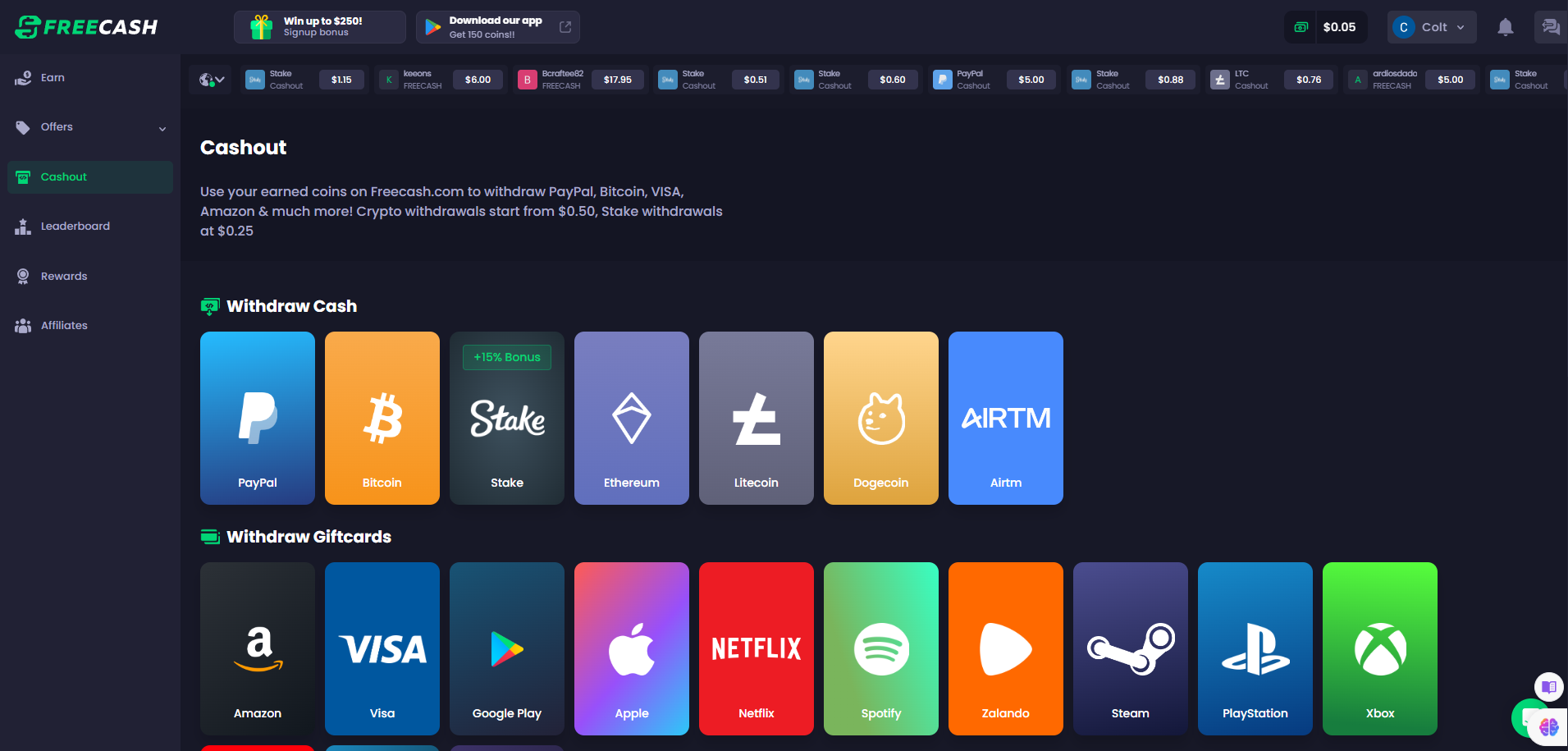1568x751 pixels.
Task: Go to Earn in the sidebar
Action: [53, 78]
